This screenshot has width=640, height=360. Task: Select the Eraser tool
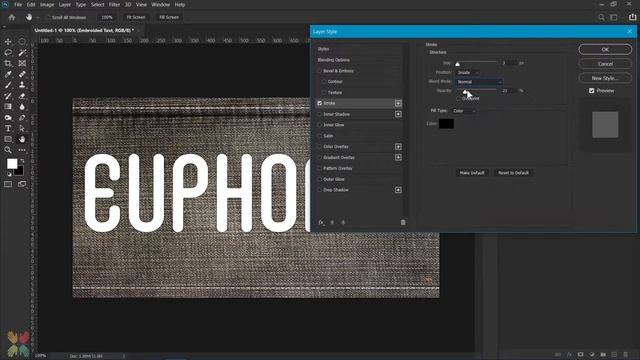point(22,96)
